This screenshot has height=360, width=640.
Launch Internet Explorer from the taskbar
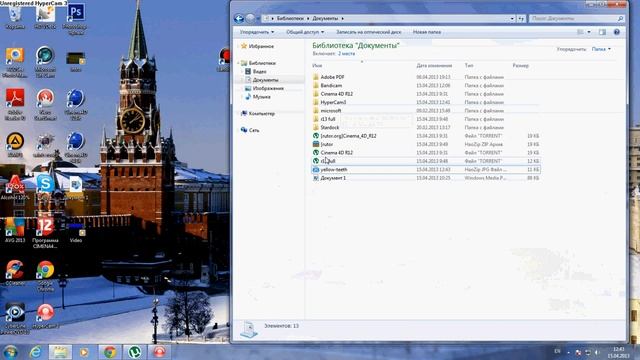pyautogui.click(x=36, y=352)
